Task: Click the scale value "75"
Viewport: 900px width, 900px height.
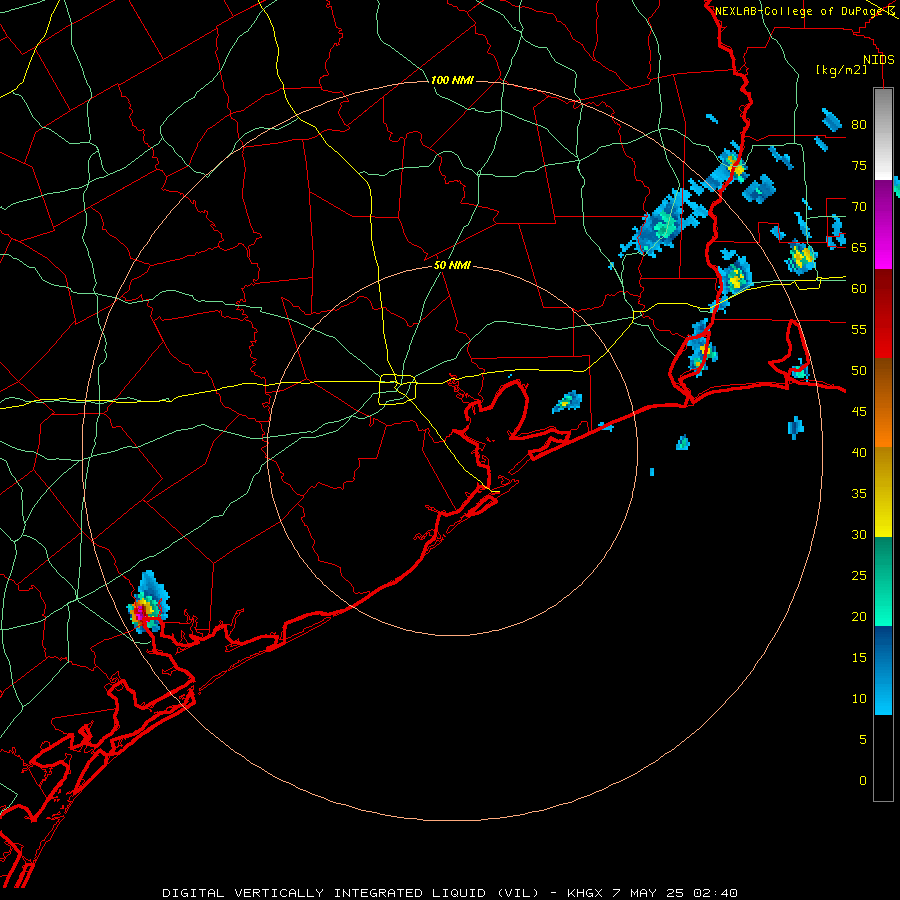Action: [x=859, y=165]
